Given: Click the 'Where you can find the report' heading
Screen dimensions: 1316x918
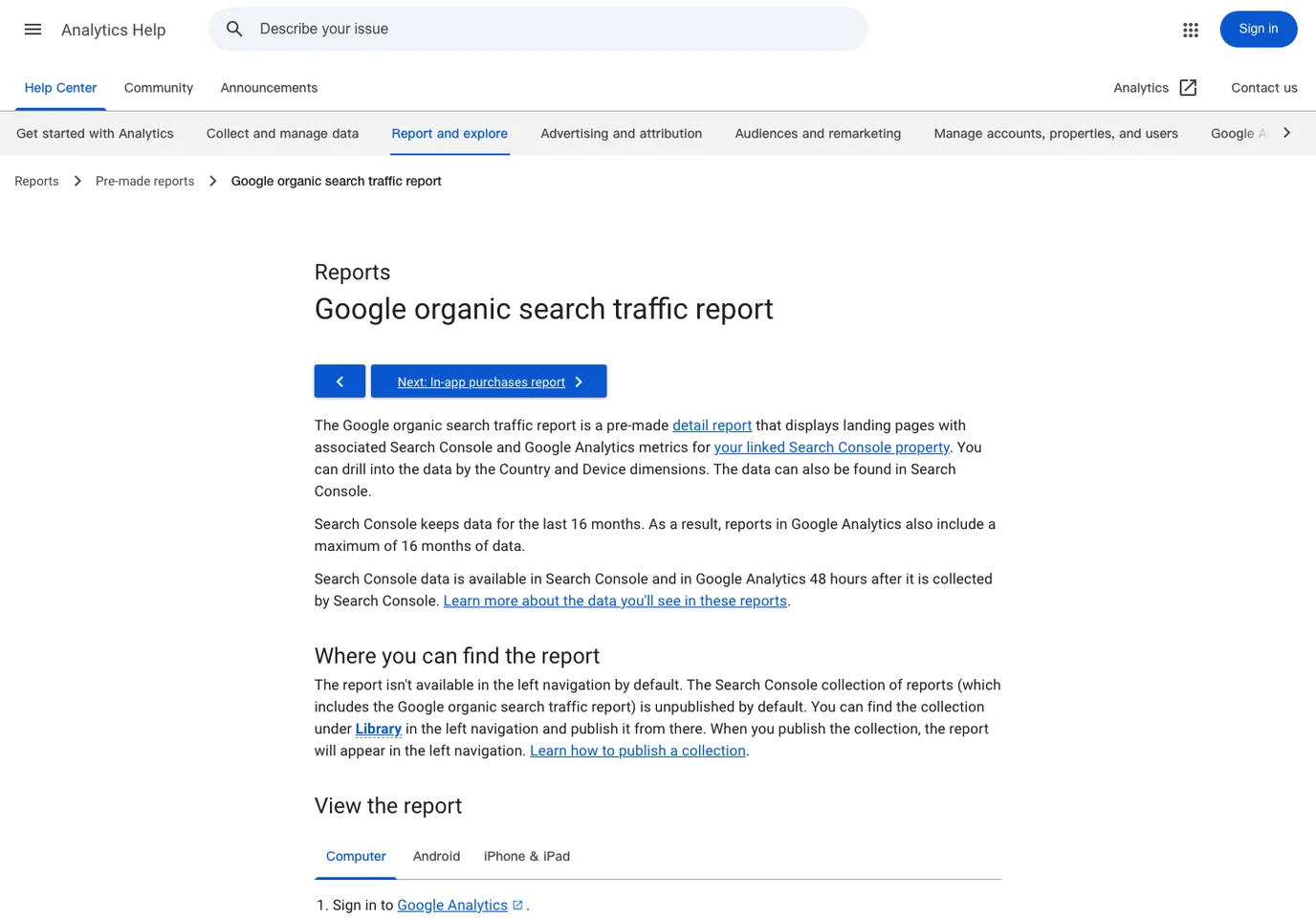Looking at the screenshot, I should pyautogui.click(x=457, y=656).
